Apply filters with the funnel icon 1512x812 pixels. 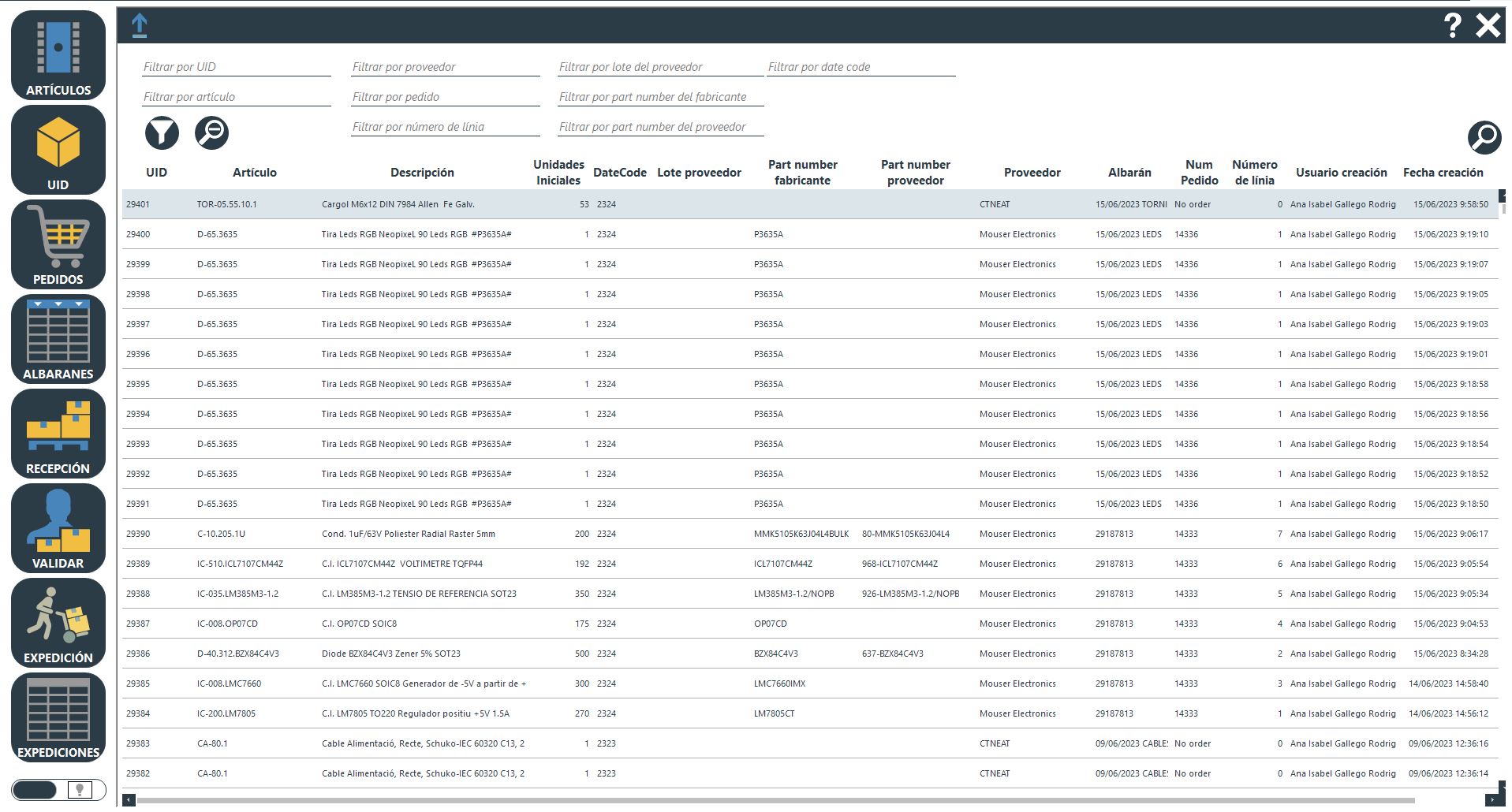[x=162, y=132]
